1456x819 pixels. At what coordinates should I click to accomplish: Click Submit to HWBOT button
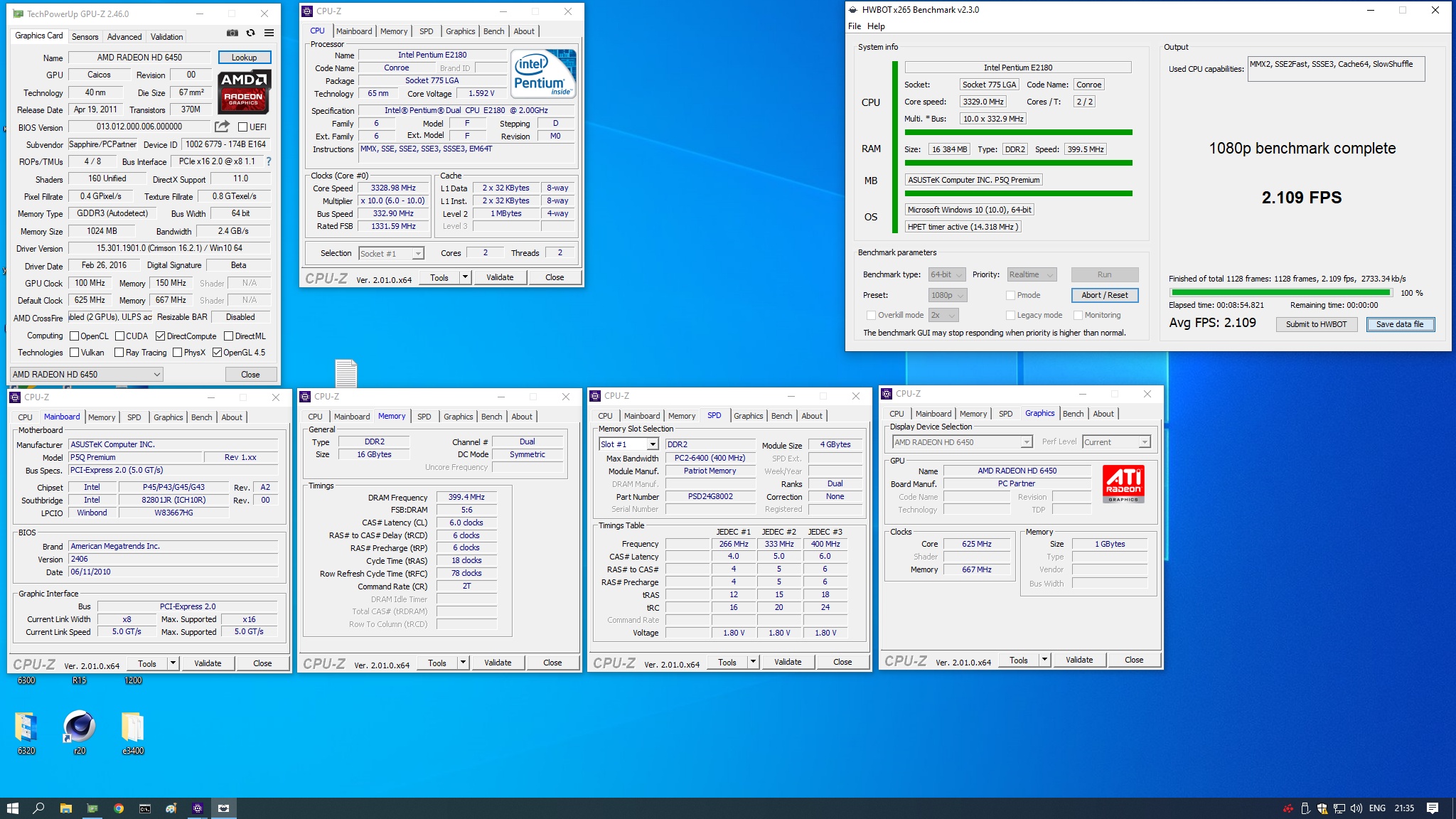(x=1317, y=324)
